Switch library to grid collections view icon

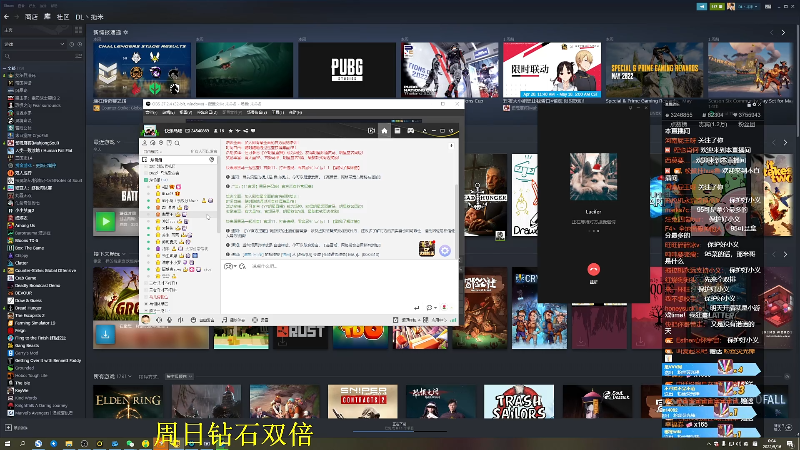coord(79,31)
